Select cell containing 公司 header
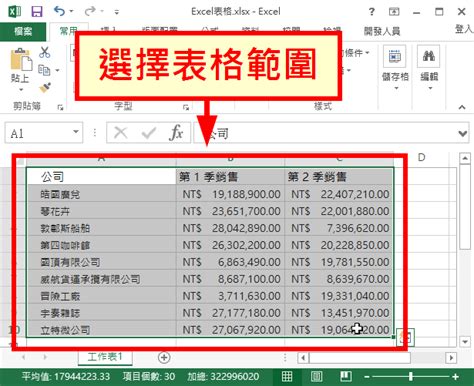This screenshot has width=474, height=386. pyautogui.click(x=101, y=176)
